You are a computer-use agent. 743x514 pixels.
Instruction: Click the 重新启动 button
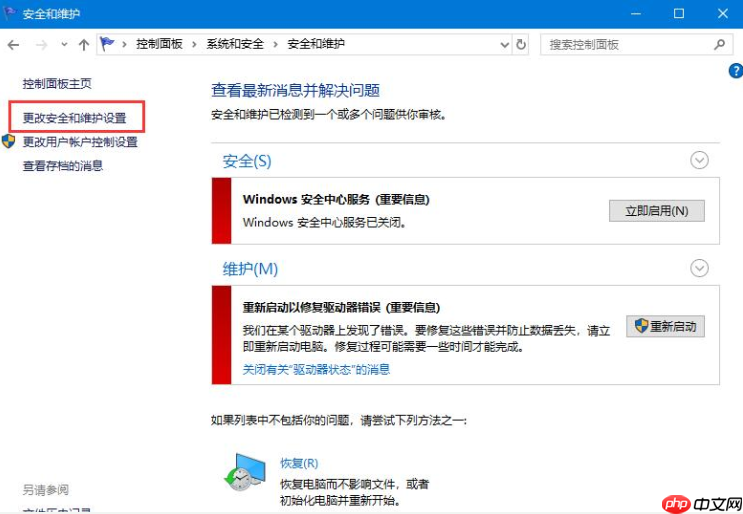point(665,326)
